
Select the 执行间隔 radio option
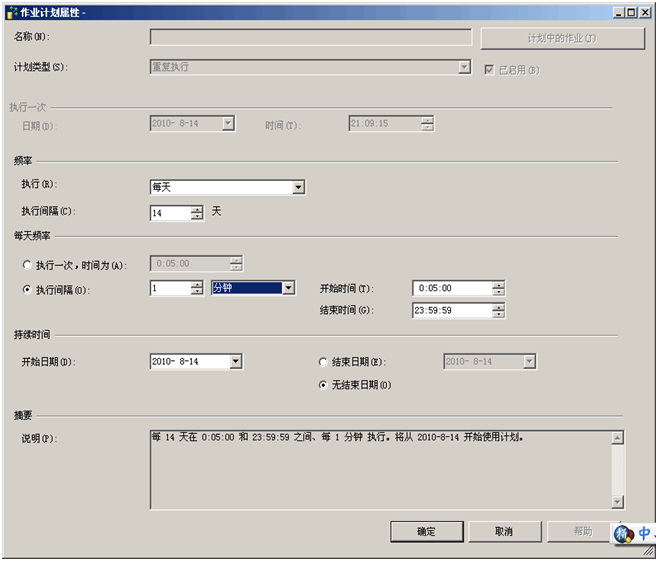[27, 288]
